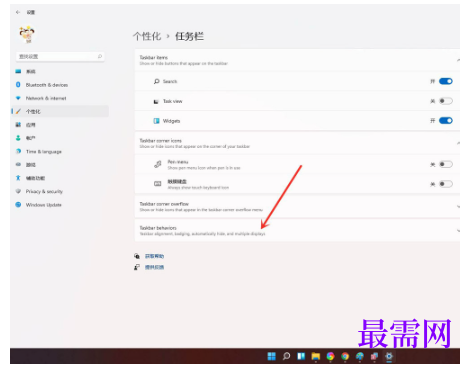The image size is (470, 365).
Task: Open the user profile avatar
Action: tap(27, 34)
